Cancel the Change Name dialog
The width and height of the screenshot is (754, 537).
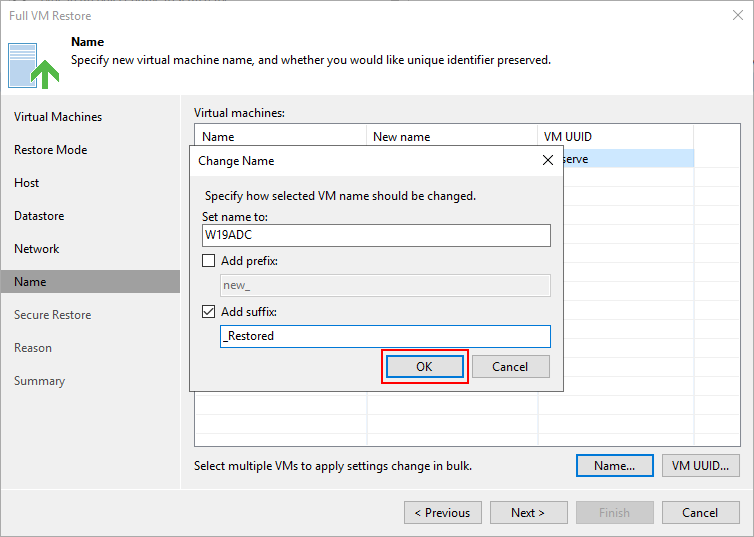click(x=510, y=367)
